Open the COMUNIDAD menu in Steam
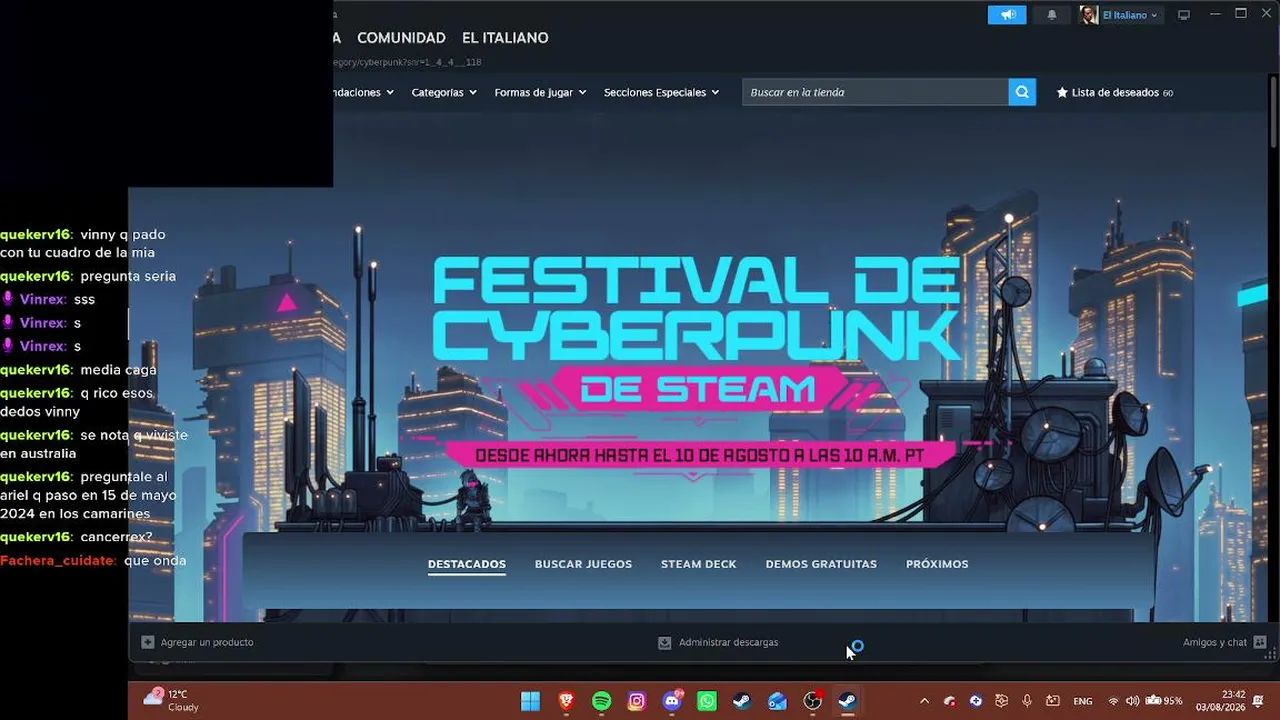This screenshot has width=1280, height=720. point(401,38)
